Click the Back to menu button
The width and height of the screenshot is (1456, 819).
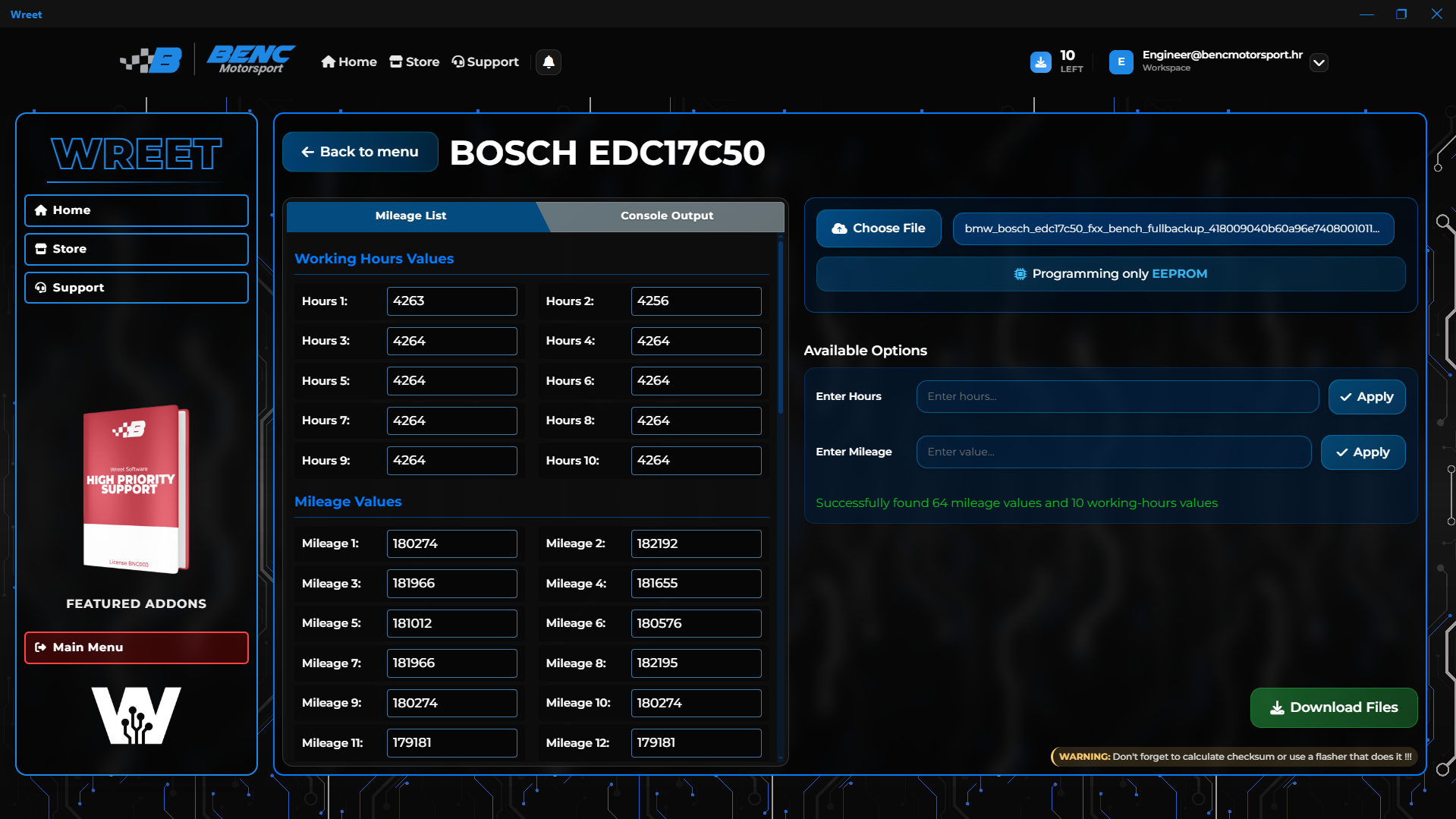(x=360, y=152)
